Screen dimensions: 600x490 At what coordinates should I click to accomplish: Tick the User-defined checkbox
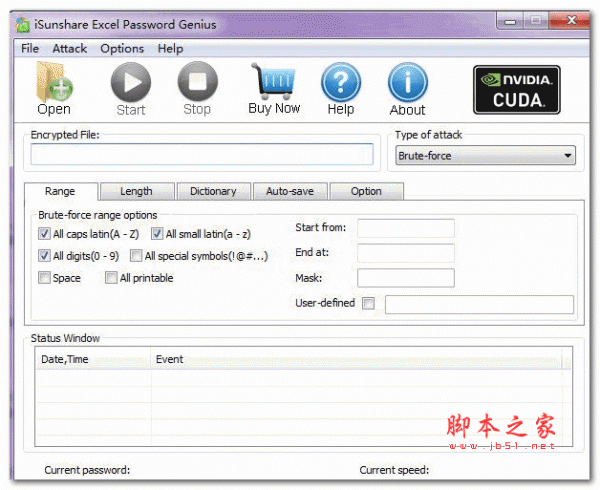pyautogui.click(x=369, y=303)
